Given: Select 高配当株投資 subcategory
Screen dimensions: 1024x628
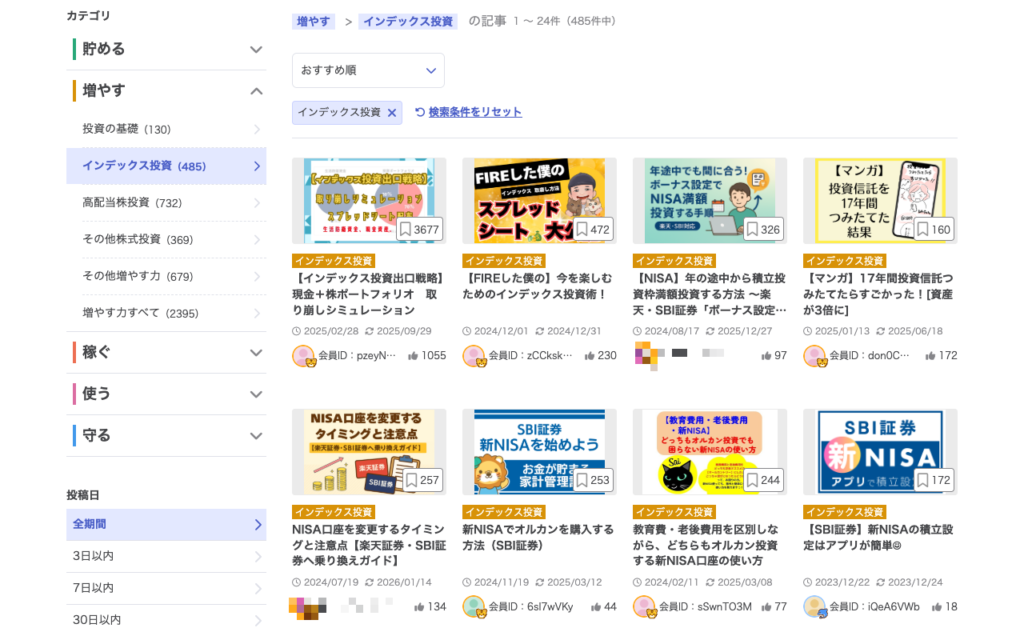Looking at the screenshot, I should (167, 203).
